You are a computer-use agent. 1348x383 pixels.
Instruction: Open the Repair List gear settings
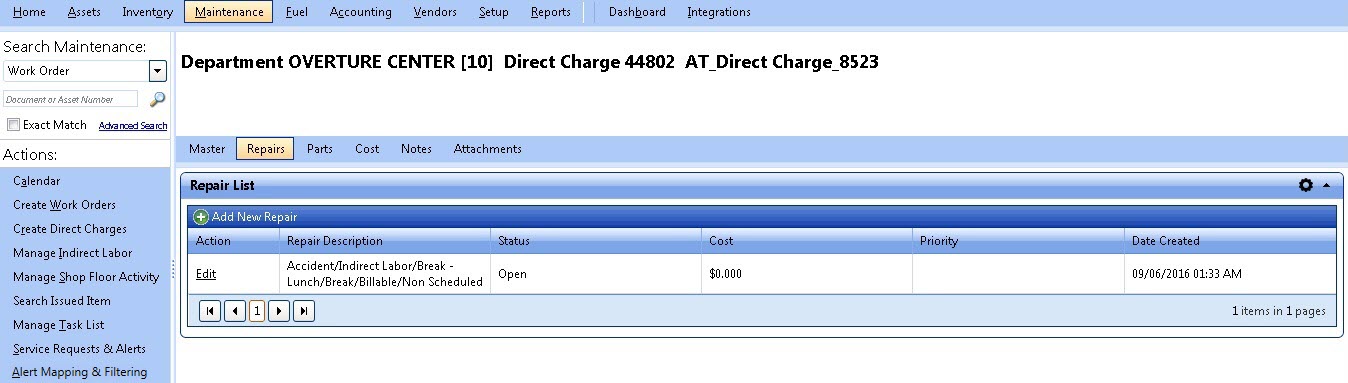point(1305,185)
